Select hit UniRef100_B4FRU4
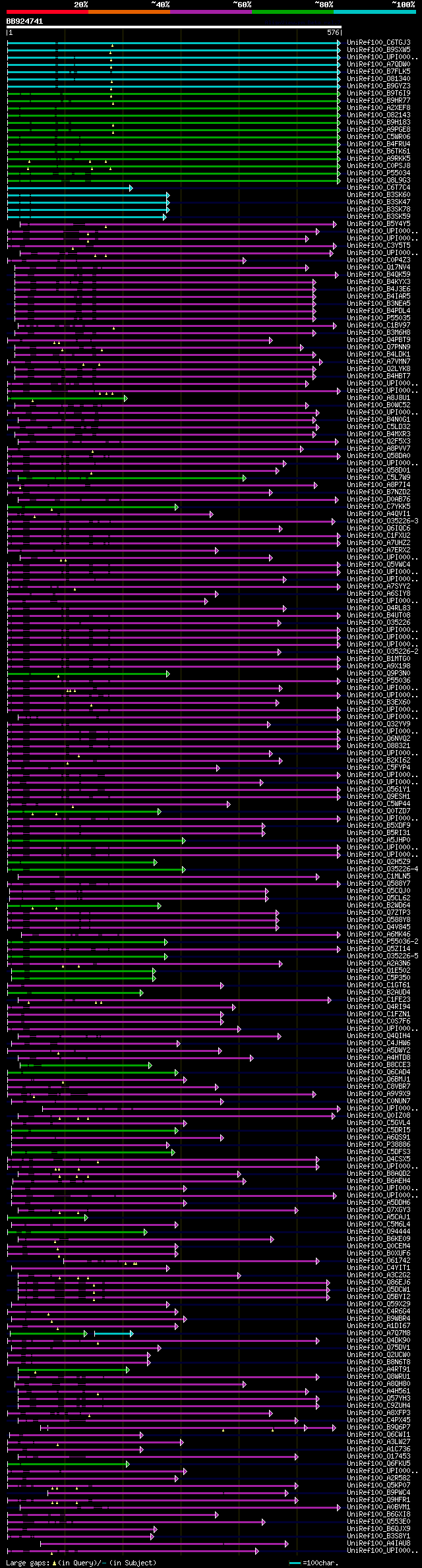This screenshot has height=1568, width=422. [378, 144]
